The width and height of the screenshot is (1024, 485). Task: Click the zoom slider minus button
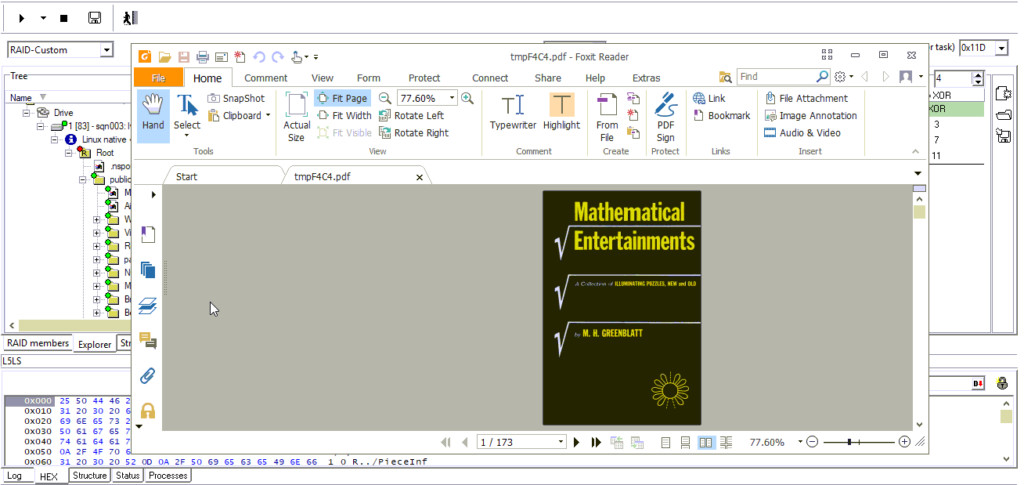click(x=812, y=442)
